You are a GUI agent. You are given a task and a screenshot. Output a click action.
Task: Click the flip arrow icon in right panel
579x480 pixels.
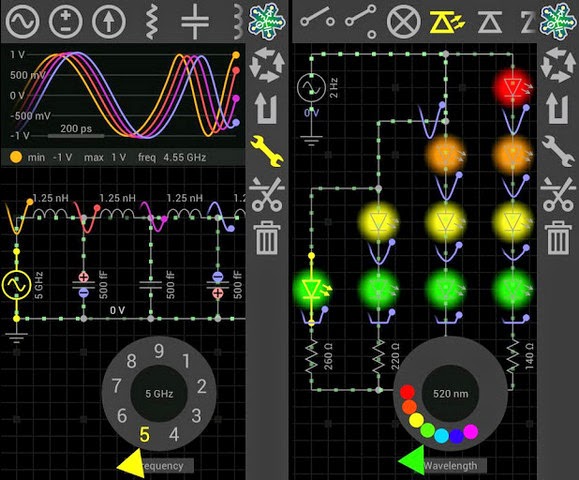coord(558,108)
